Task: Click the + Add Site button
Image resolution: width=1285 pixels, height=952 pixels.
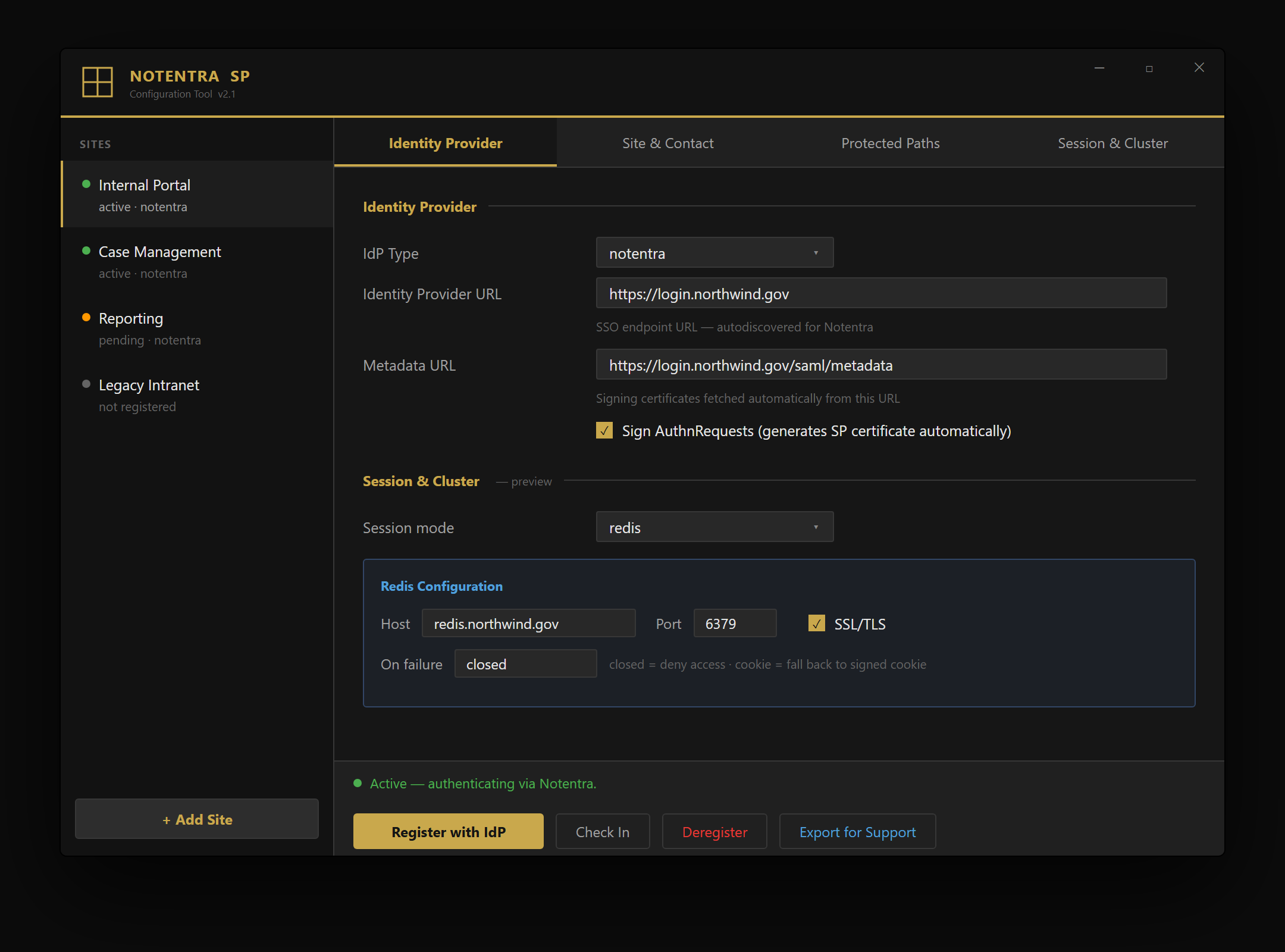Action: click(x=197, y=819)
